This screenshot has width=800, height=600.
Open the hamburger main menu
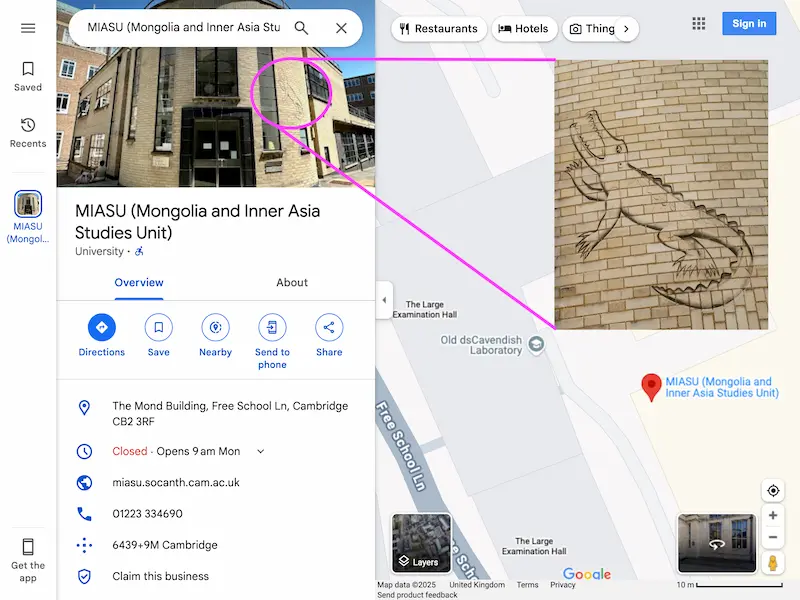point(28,28)
